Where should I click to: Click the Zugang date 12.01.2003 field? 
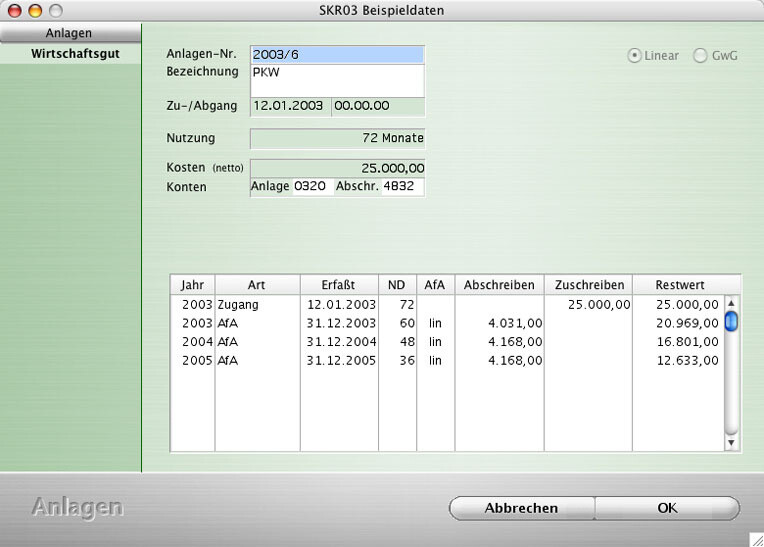(x=291, y=107)
